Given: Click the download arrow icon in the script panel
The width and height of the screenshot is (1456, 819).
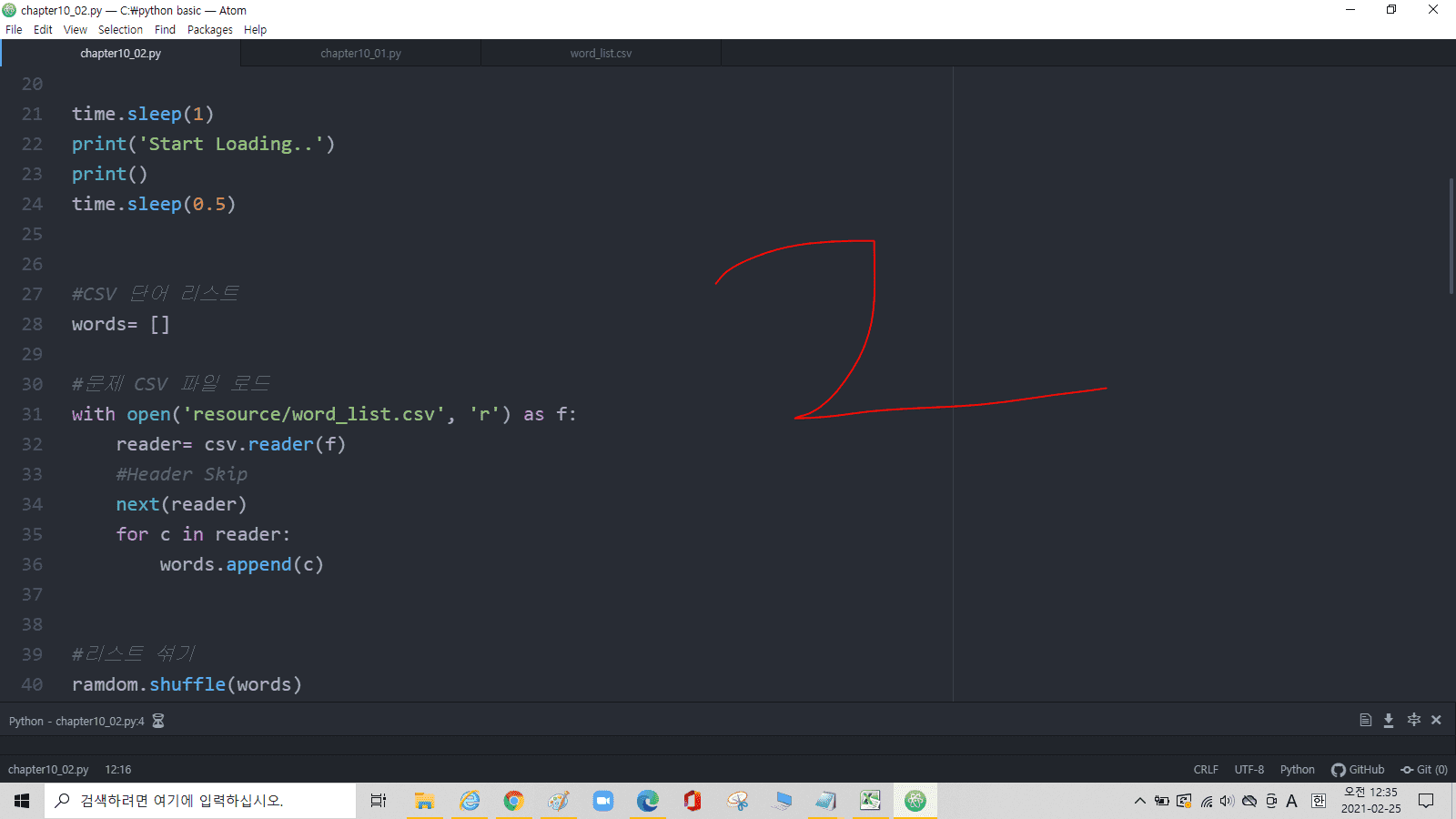Looking at the screenshot, I should (1389, 720).
